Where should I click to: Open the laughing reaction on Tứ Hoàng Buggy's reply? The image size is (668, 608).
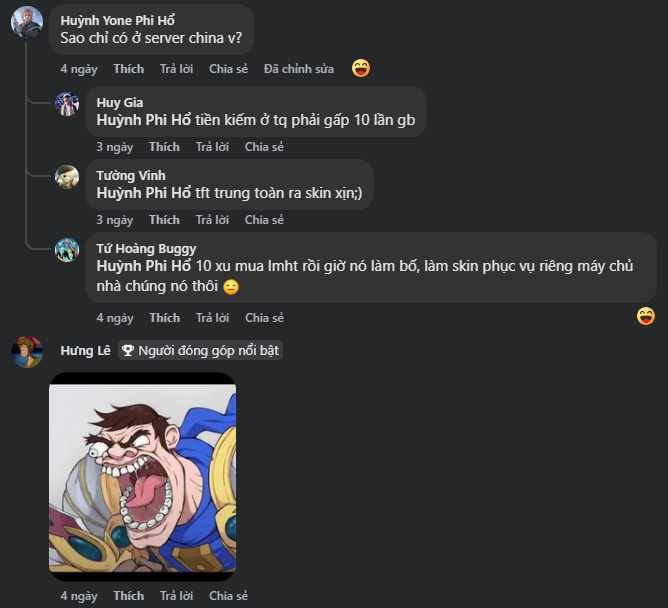pyautogui.click(x=646, y=316)
